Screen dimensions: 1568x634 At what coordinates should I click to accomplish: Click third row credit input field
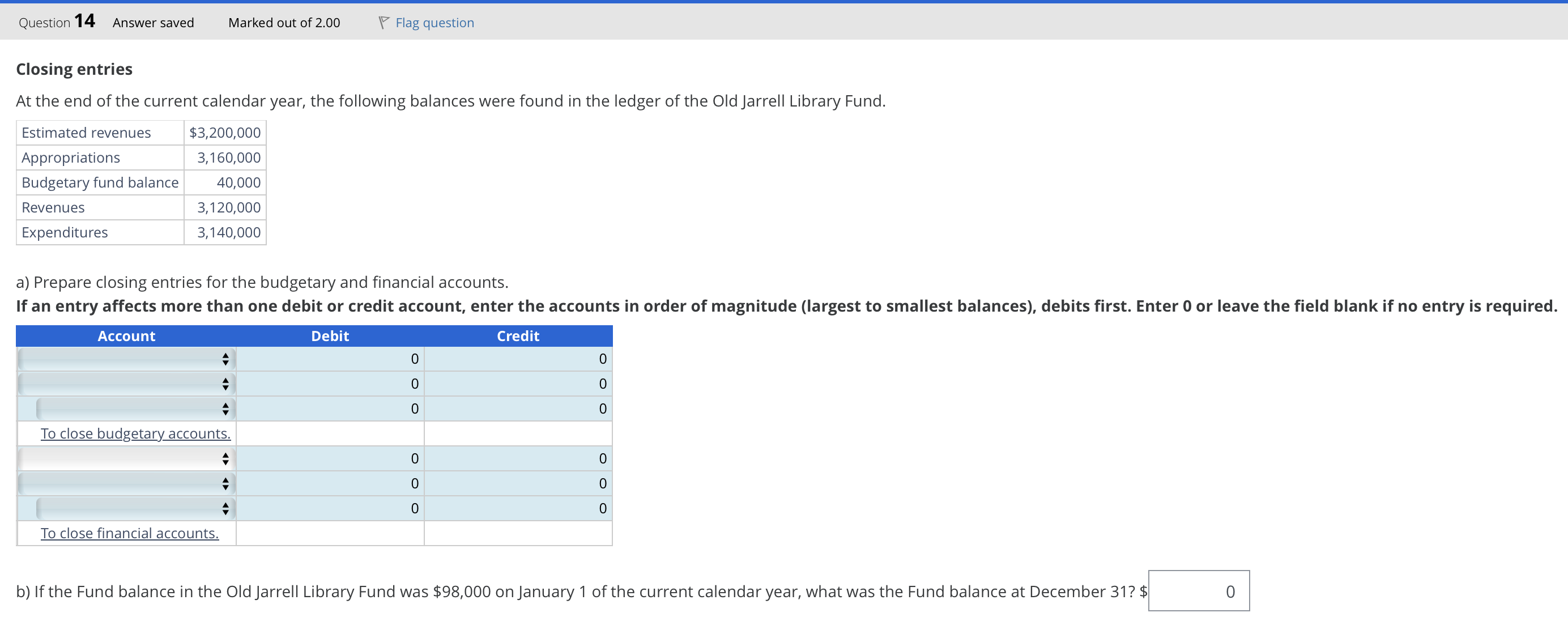click(518, 409)
